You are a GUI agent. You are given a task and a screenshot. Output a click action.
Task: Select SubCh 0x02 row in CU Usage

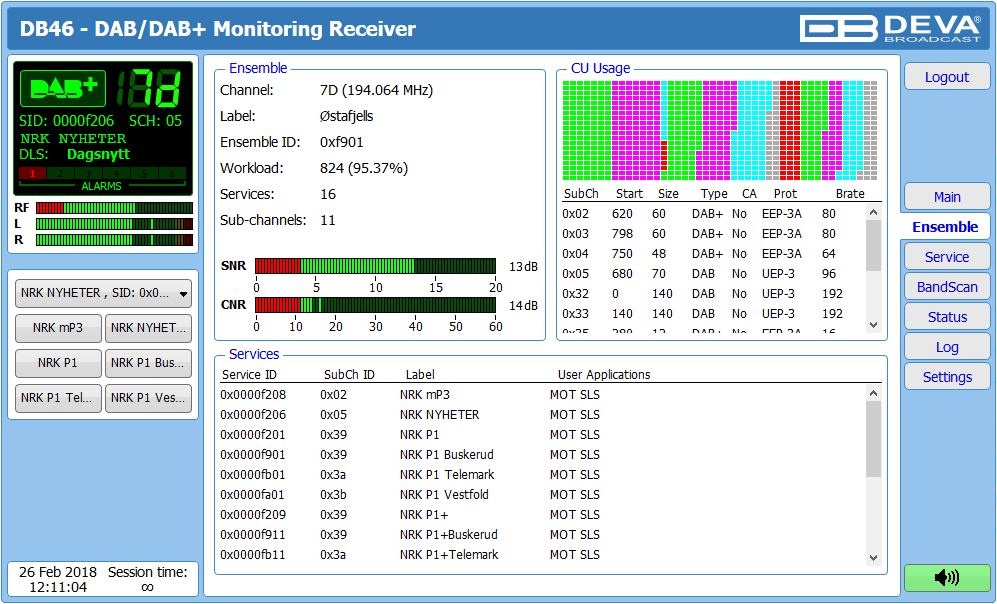[712, 214]
